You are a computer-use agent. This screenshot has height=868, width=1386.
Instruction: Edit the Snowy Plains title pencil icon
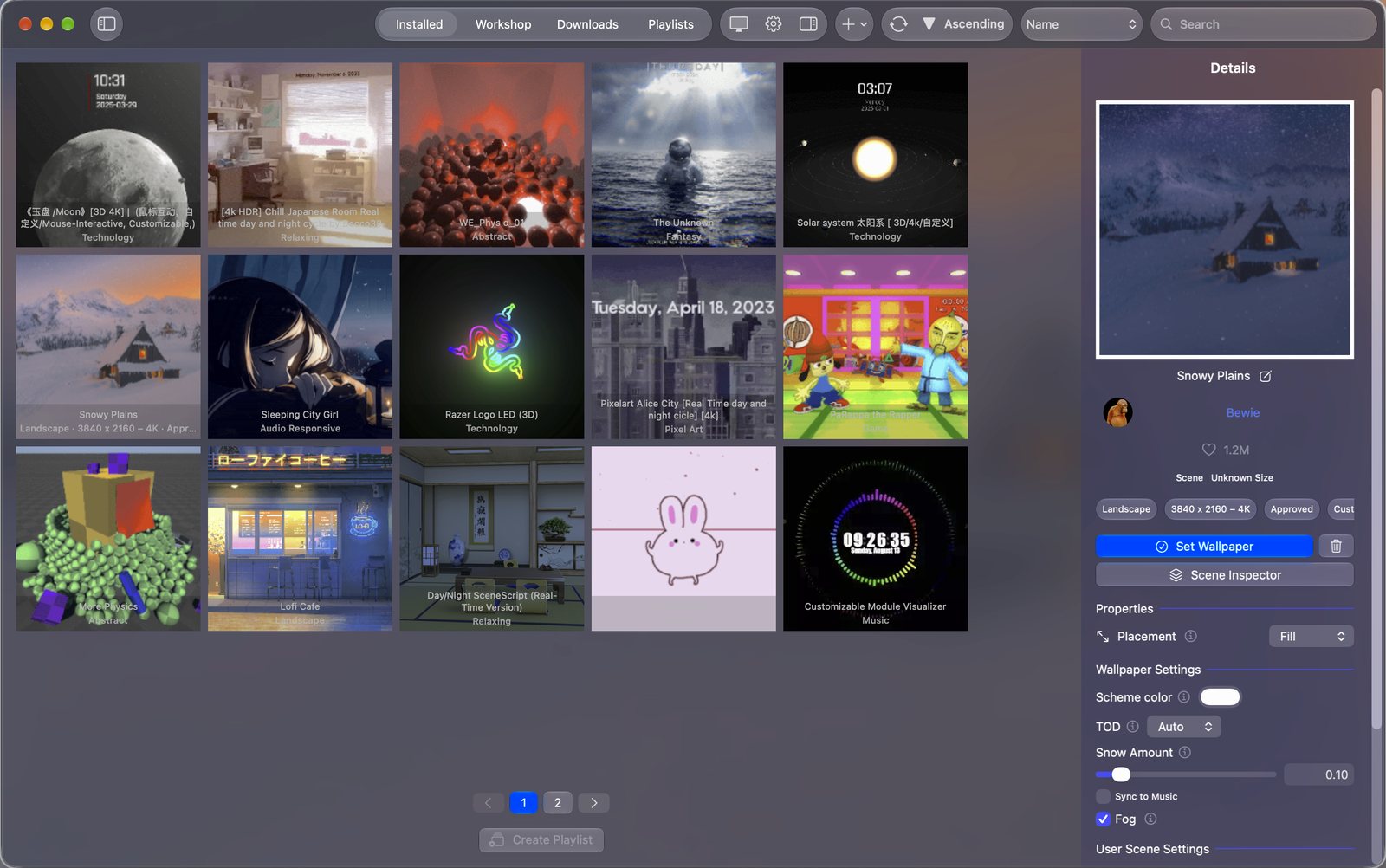1266,376
